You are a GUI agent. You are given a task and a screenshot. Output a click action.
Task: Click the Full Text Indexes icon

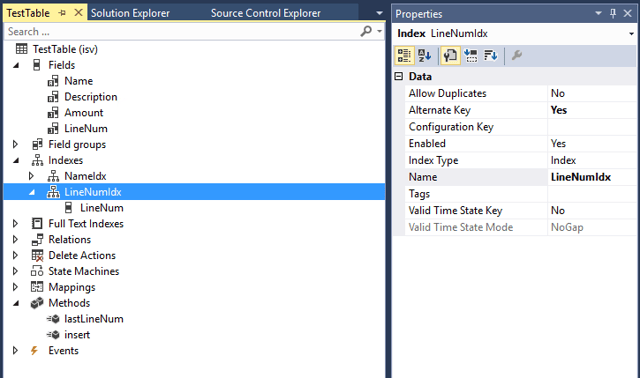coord(37,223)
